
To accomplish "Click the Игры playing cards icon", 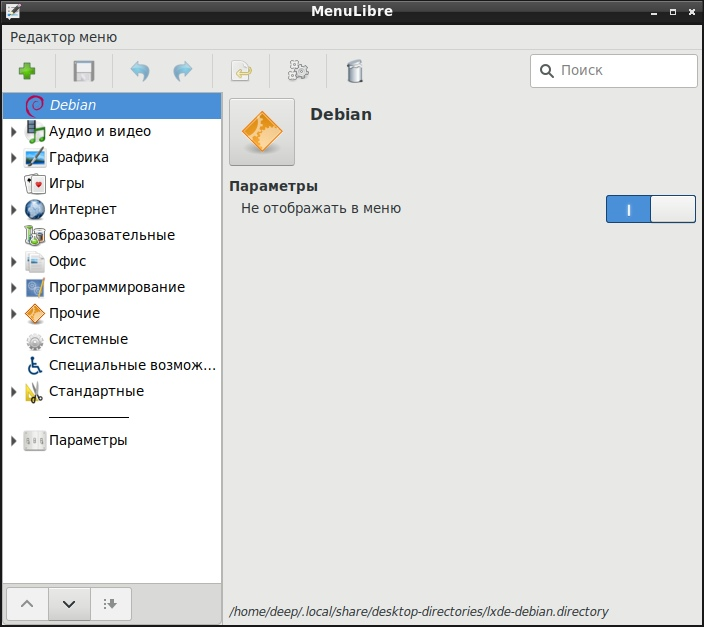I will click(x=35, y=184).
